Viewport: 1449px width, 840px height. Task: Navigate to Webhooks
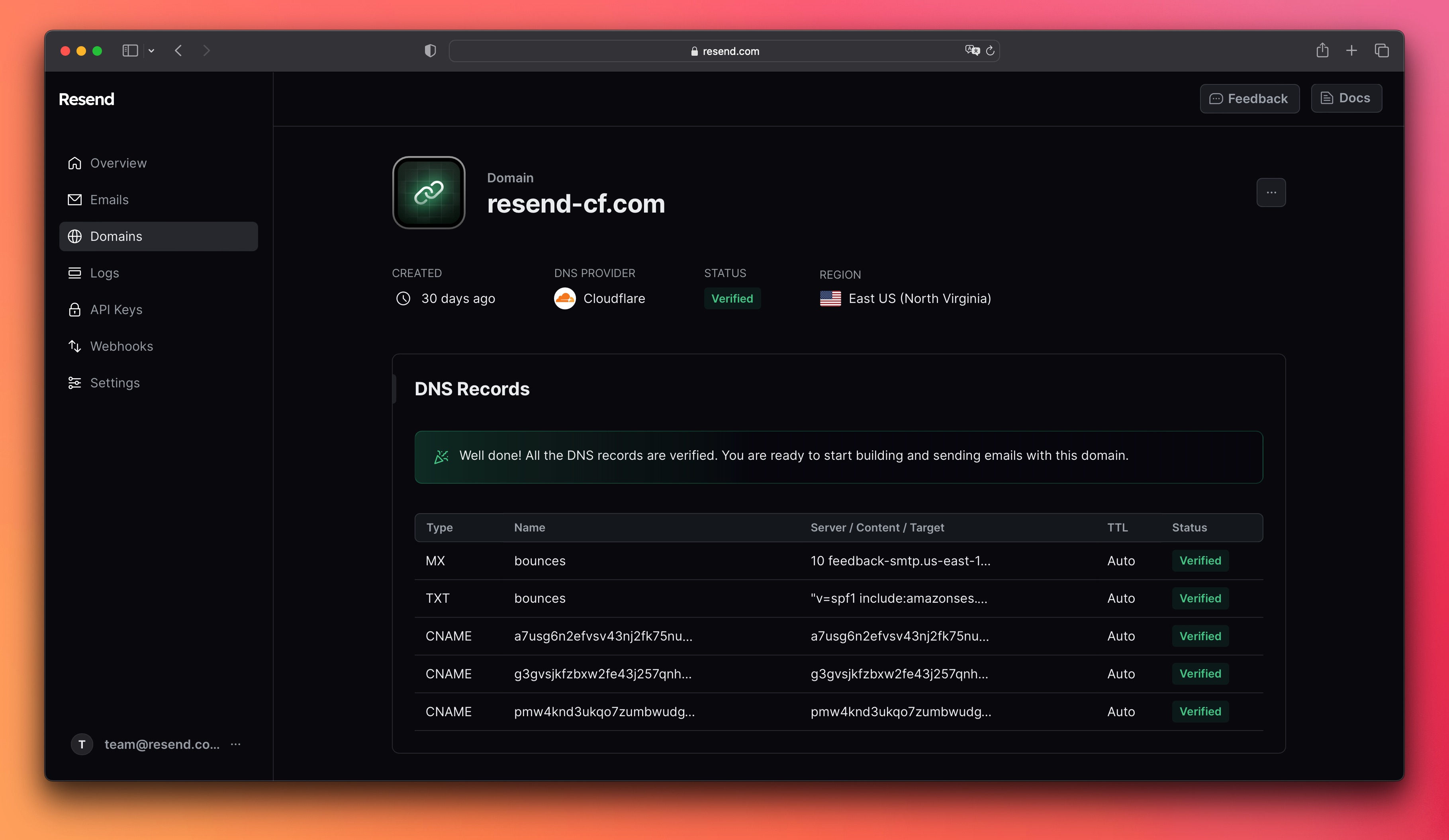click(x=158, y=346)
